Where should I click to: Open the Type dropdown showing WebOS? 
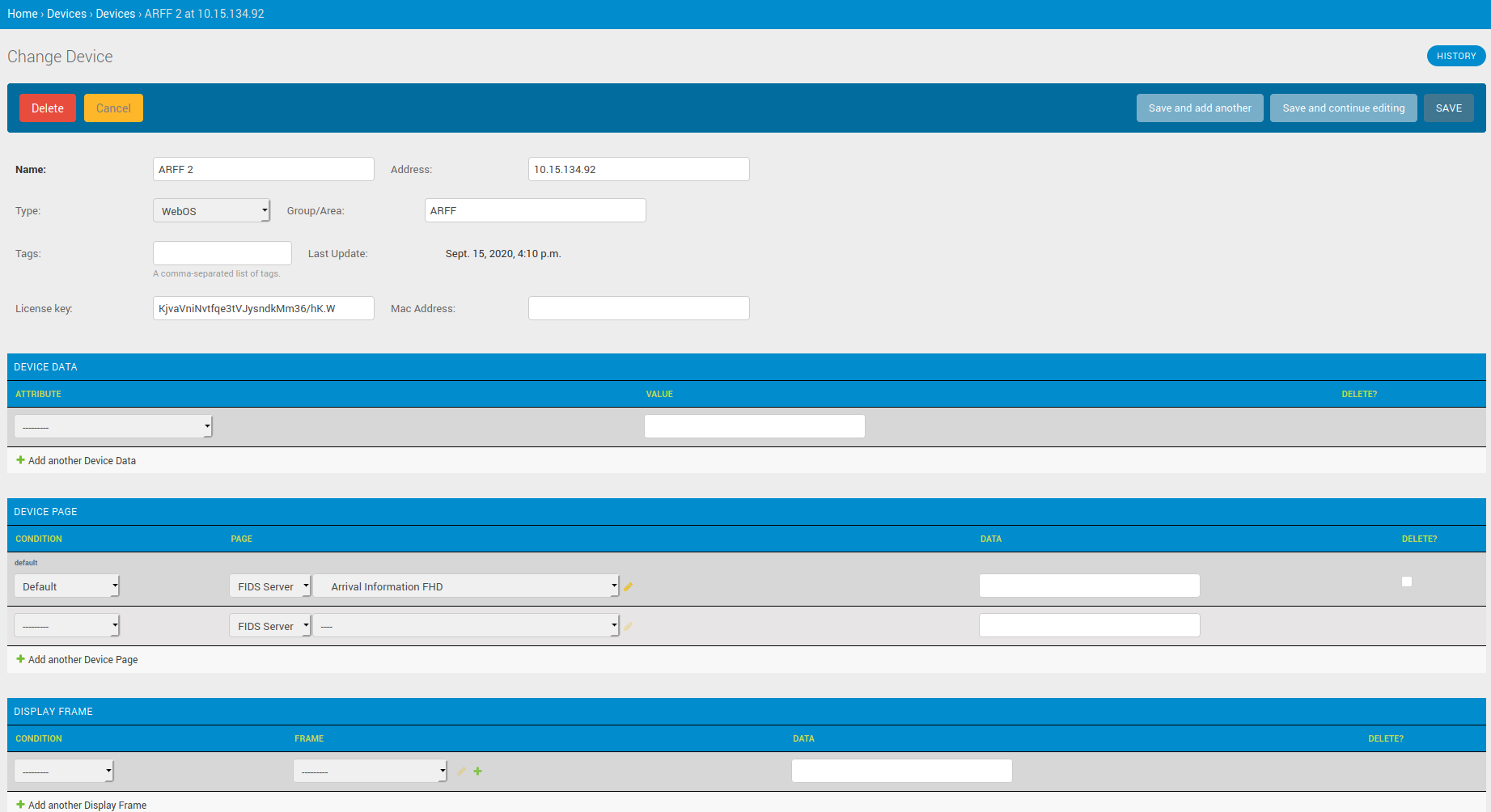[x=211, y=211]
